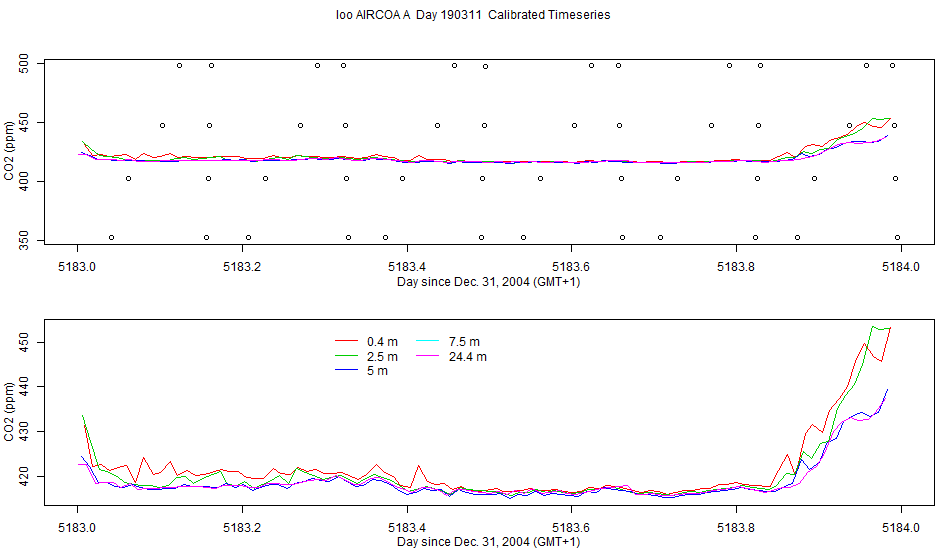Select the red 0.4 m legend line
This screenshot has width=950, height=550.
347,342
